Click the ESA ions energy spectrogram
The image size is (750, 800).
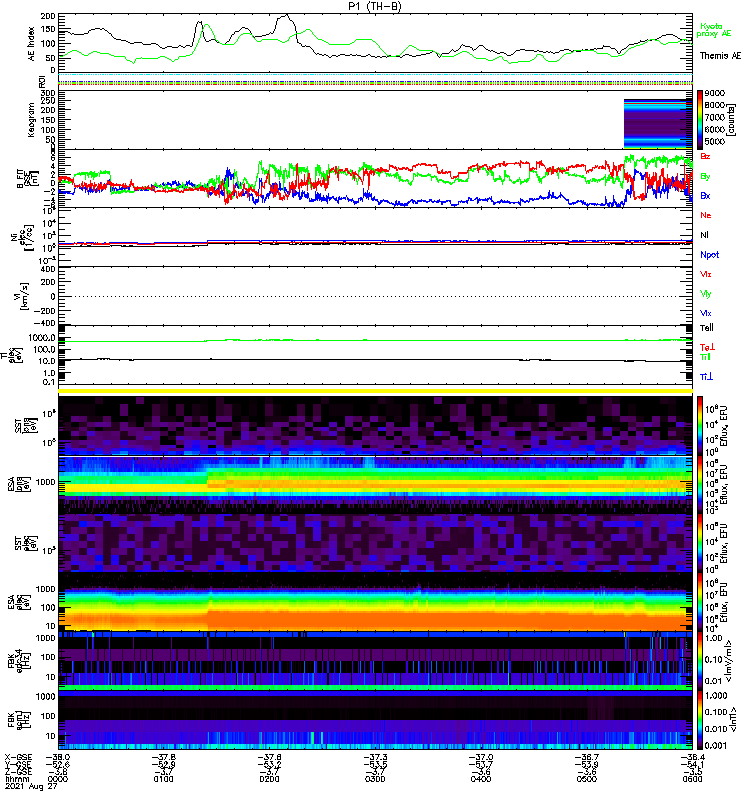(376, 484)
